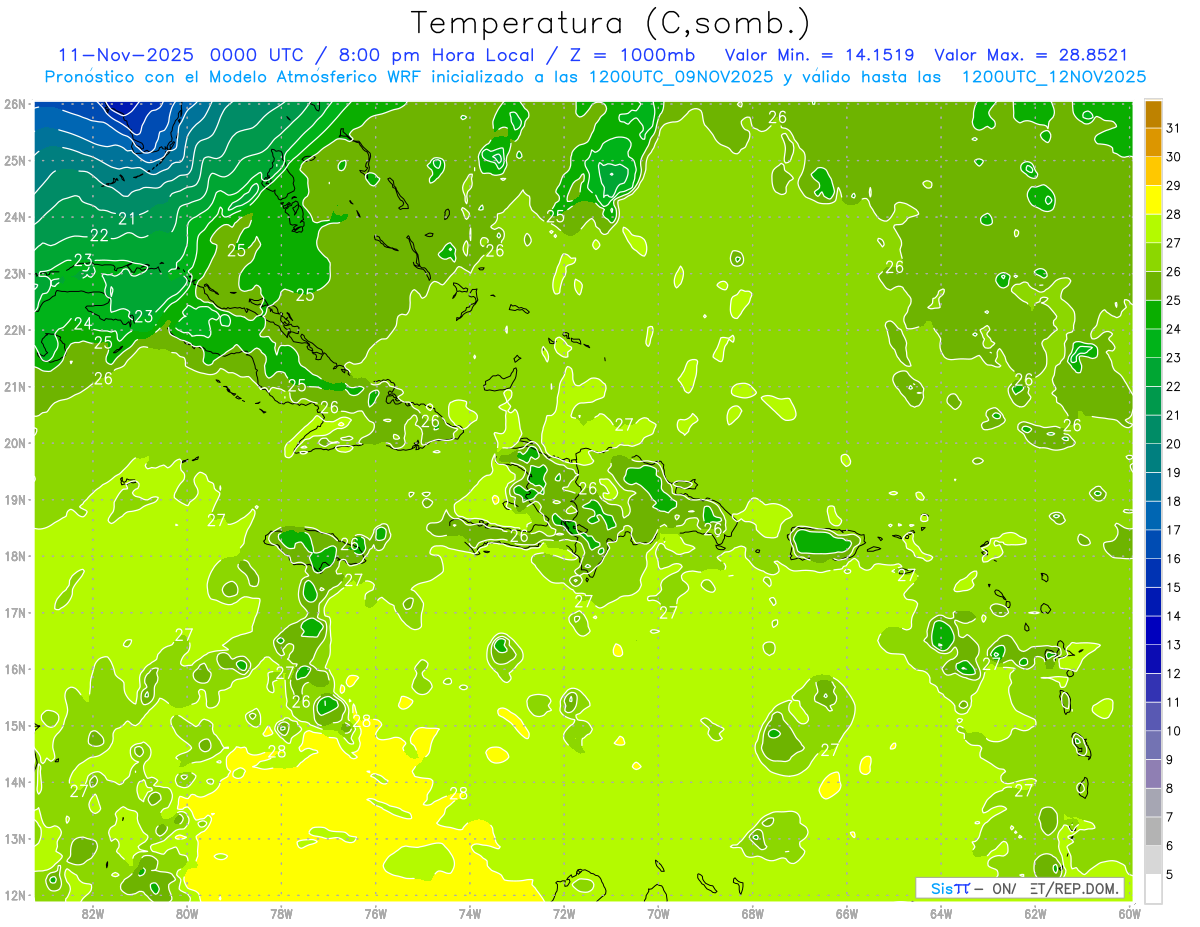Click the legend band between 24 and 25
Viewport: 1200px width, 927px height.
1153,315
